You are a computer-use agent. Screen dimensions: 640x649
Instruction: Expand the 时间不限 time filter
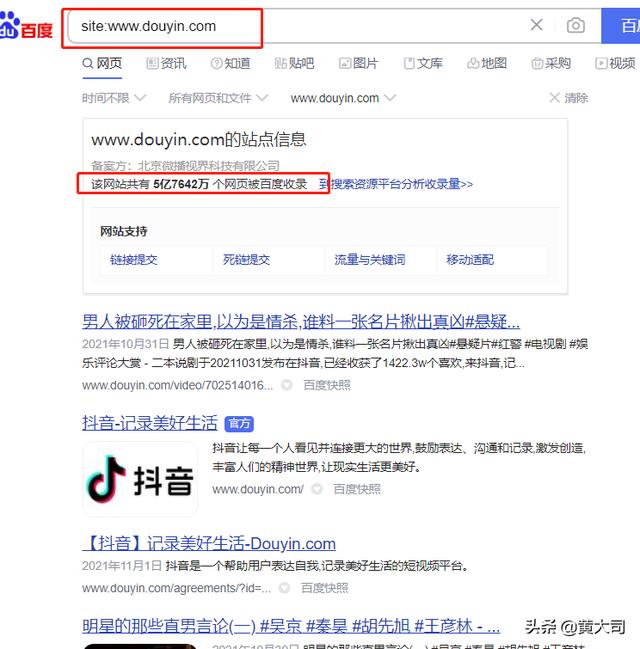click(114, 98)
